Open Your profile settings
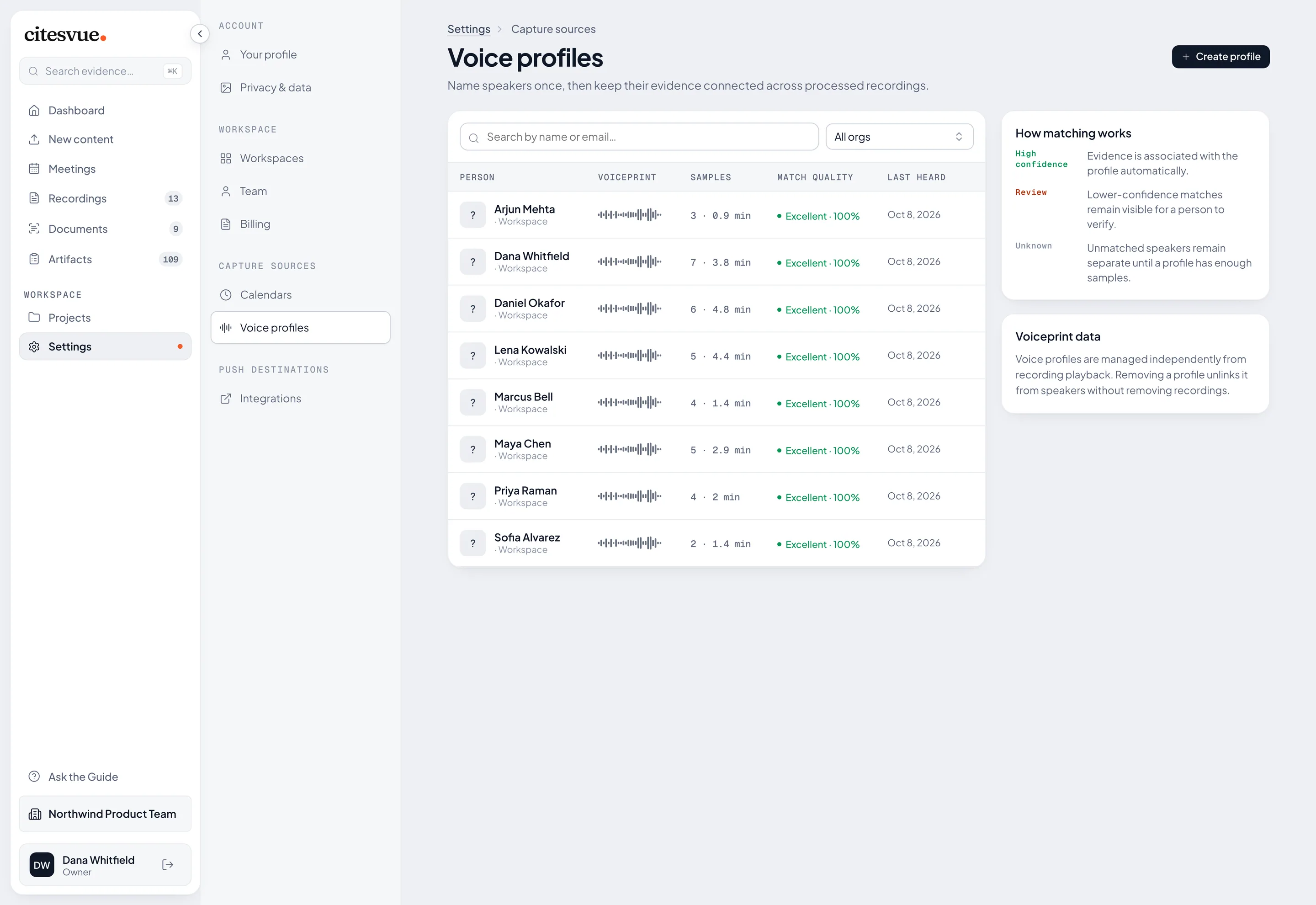Viewport: 1316px width, 905px height. tap(300, 55)
